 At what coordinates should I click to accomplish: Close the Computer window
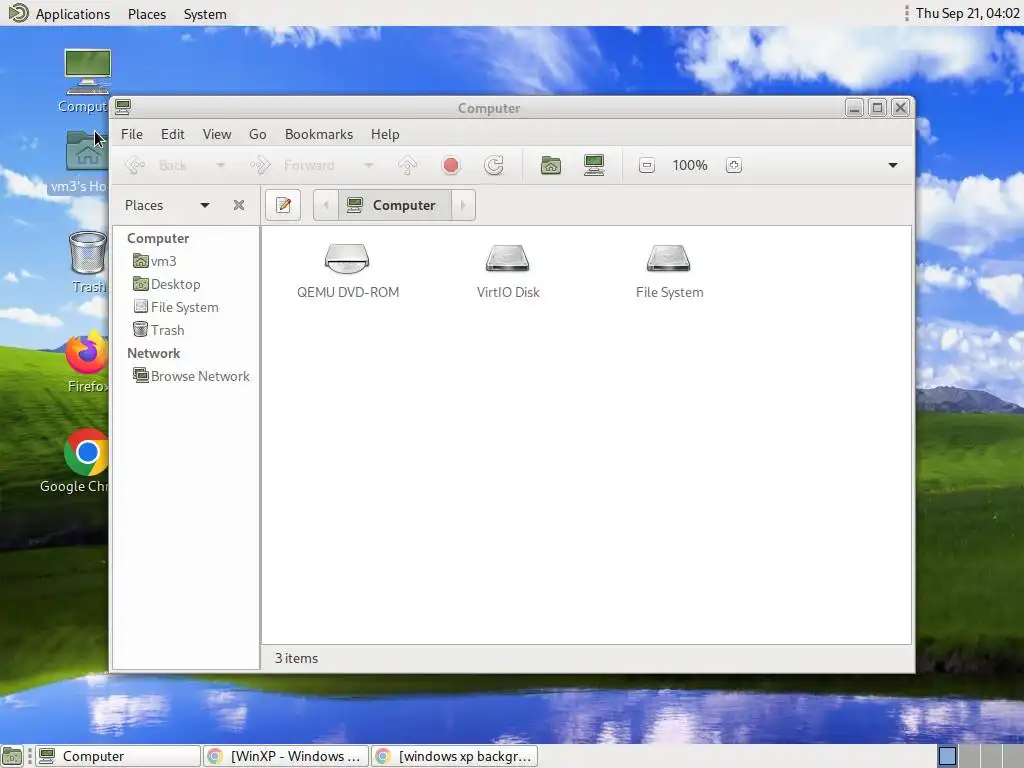point(901,108)
